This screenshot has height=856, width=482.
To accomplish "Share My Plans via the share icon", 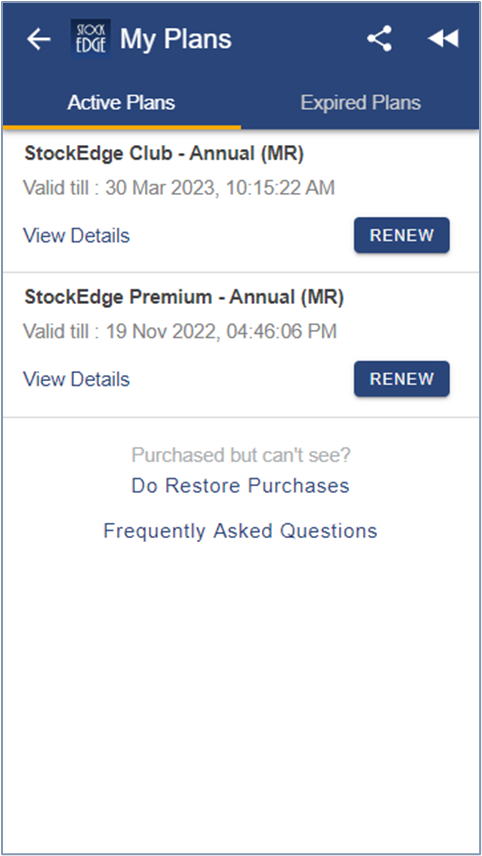I will 379,39.
